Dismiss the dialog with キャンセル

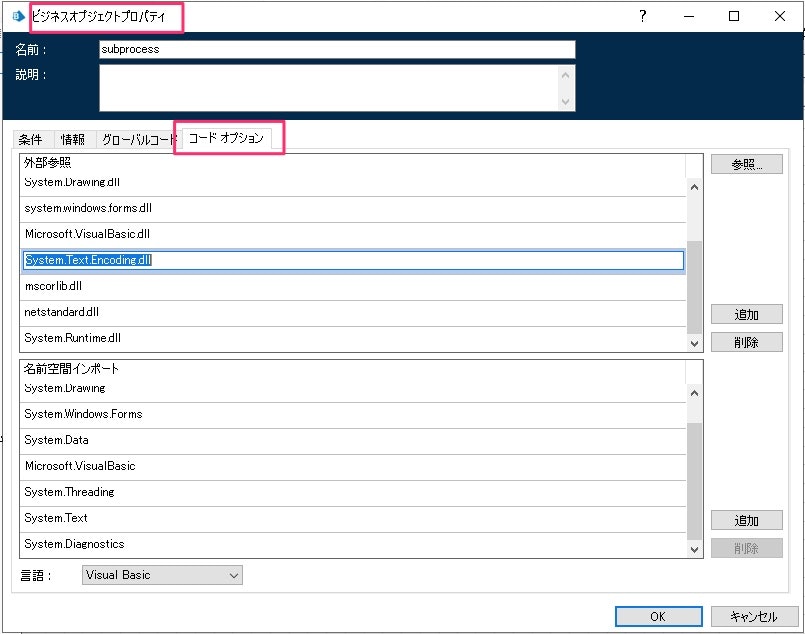[x=754, y=617]
